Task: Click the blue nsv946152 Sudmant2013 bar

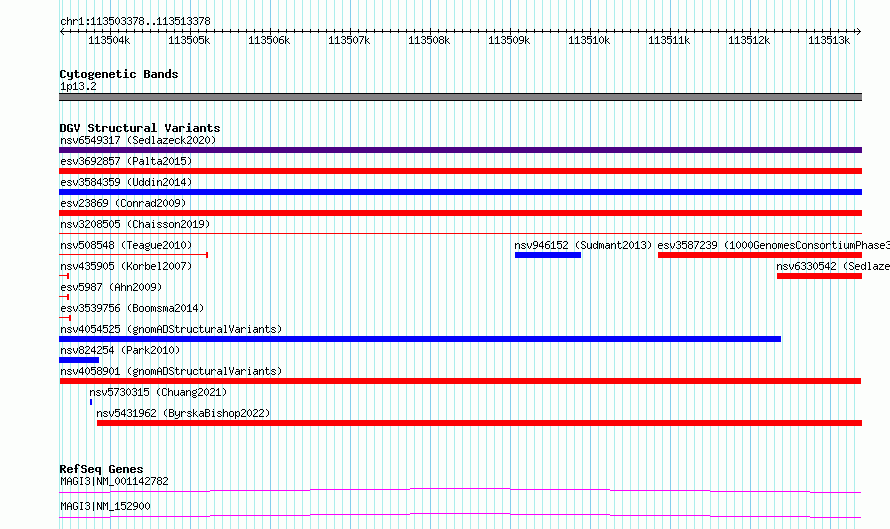Action: [x=548, y=255]
